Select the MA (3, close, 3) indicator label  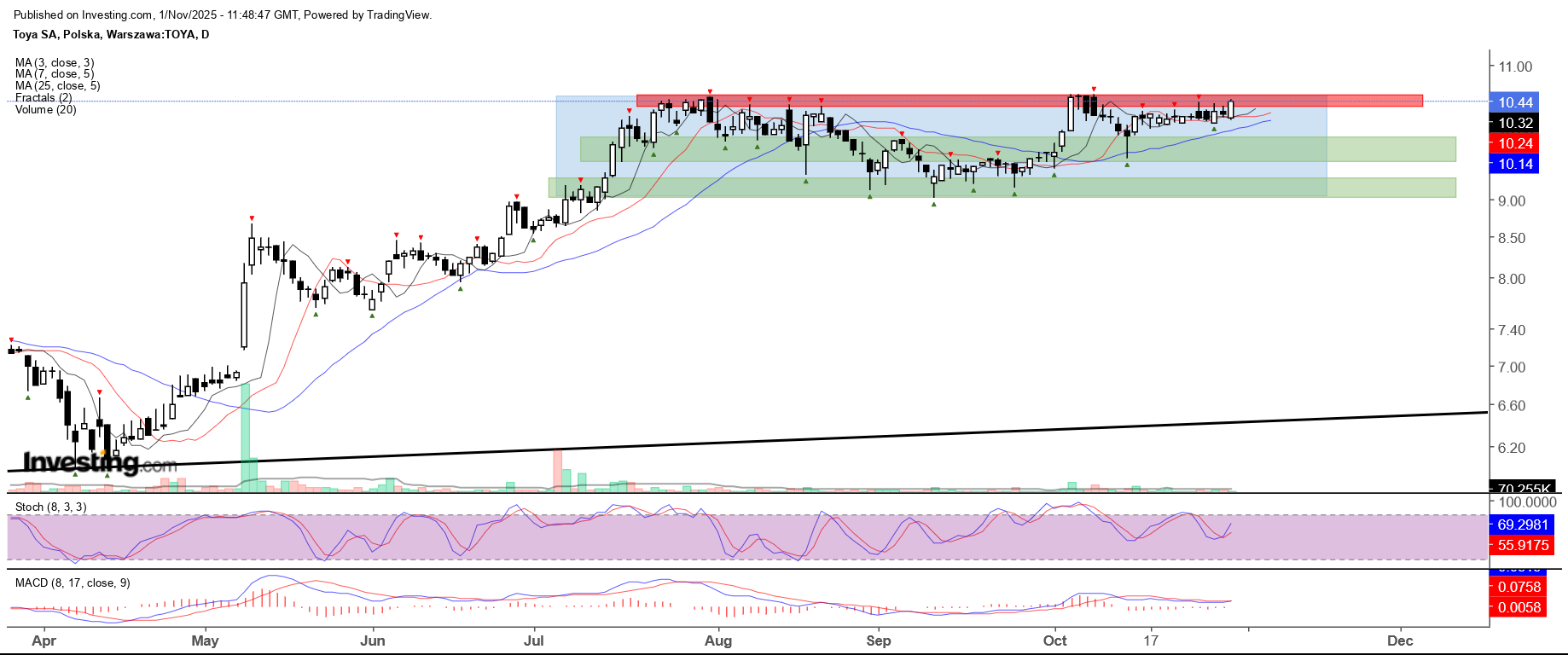click(55, 63)
